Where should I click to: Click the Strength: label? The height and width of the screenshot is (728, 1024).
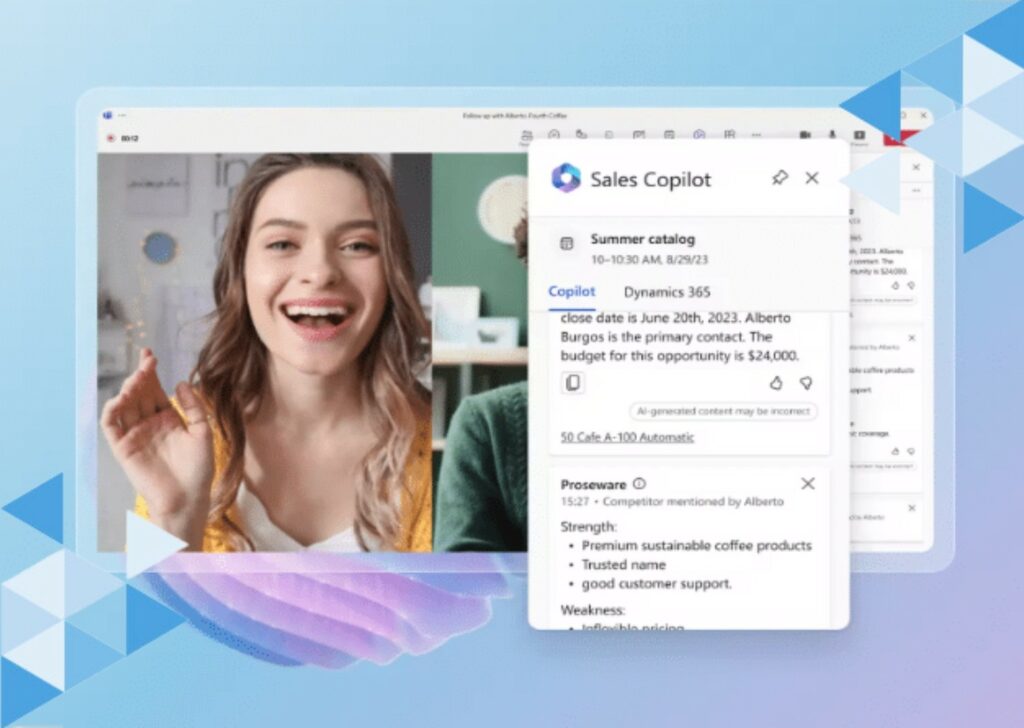[x=588, y=526]
